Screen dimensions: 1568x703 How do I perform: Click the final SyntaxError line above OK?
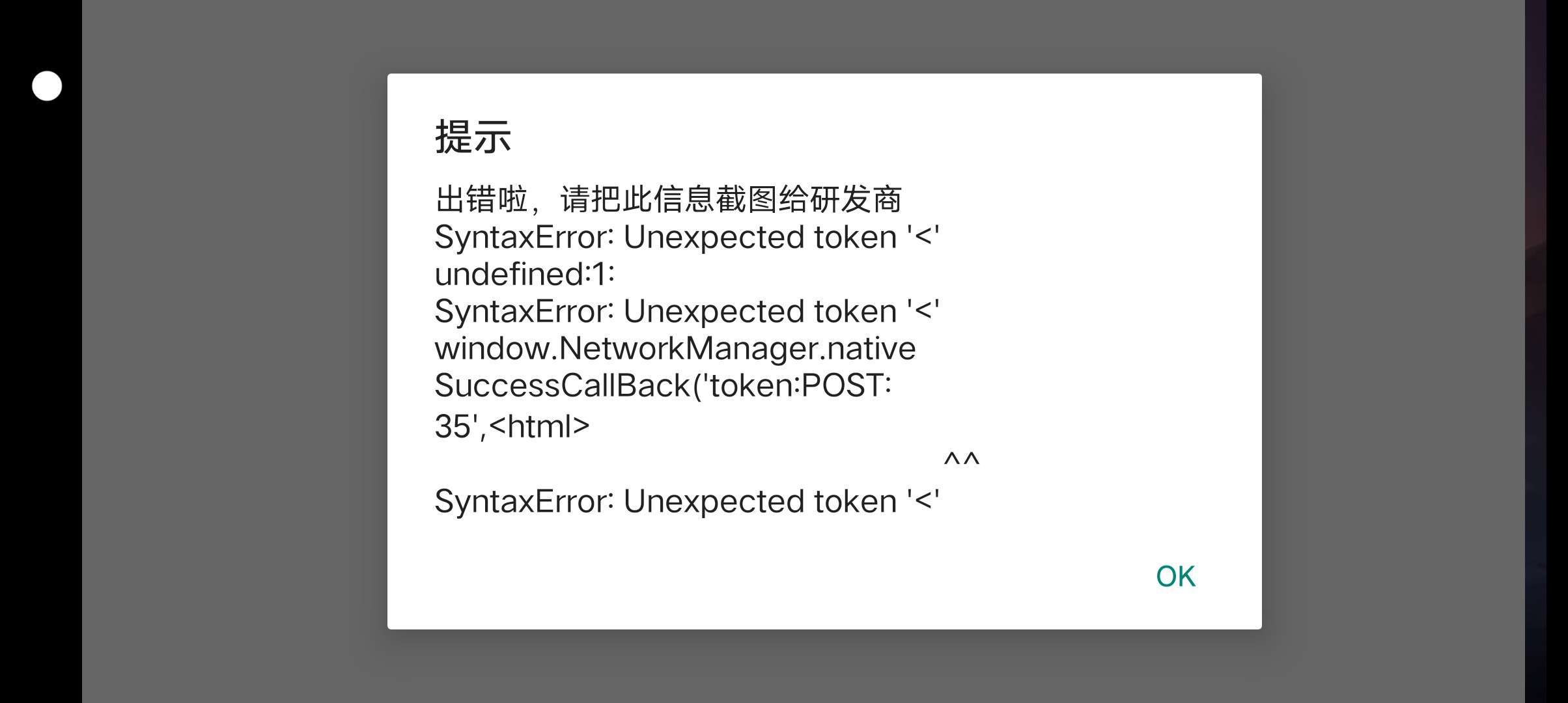coord(687,501)
